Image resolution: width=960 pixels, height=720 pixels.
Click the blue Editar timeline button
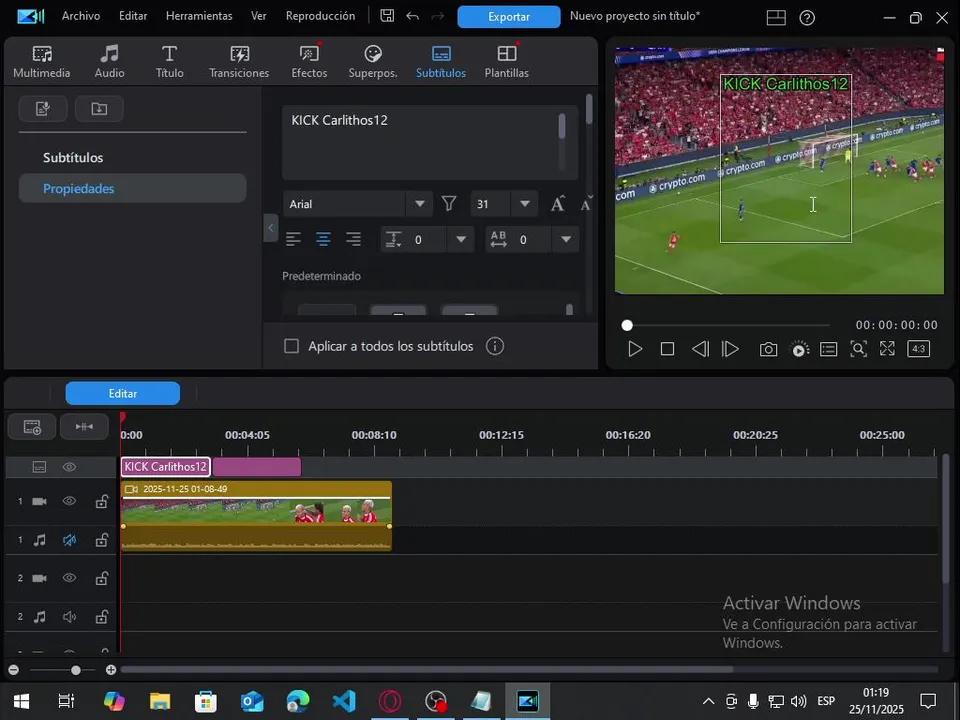[122, 394]
